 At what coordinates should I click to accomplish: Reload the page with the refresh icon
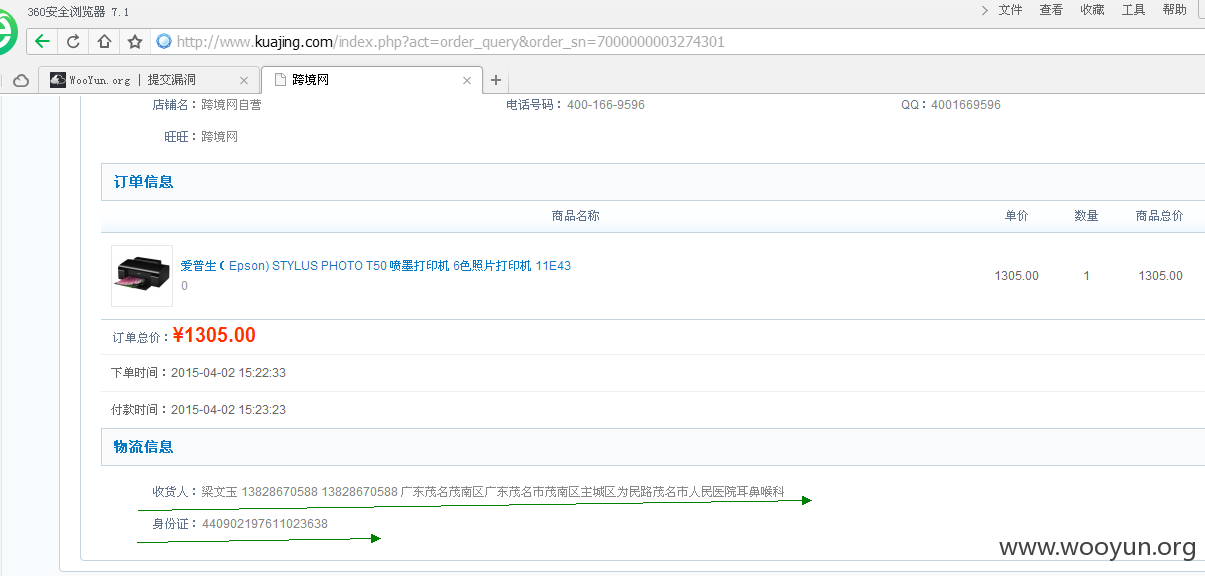[73, 41]
